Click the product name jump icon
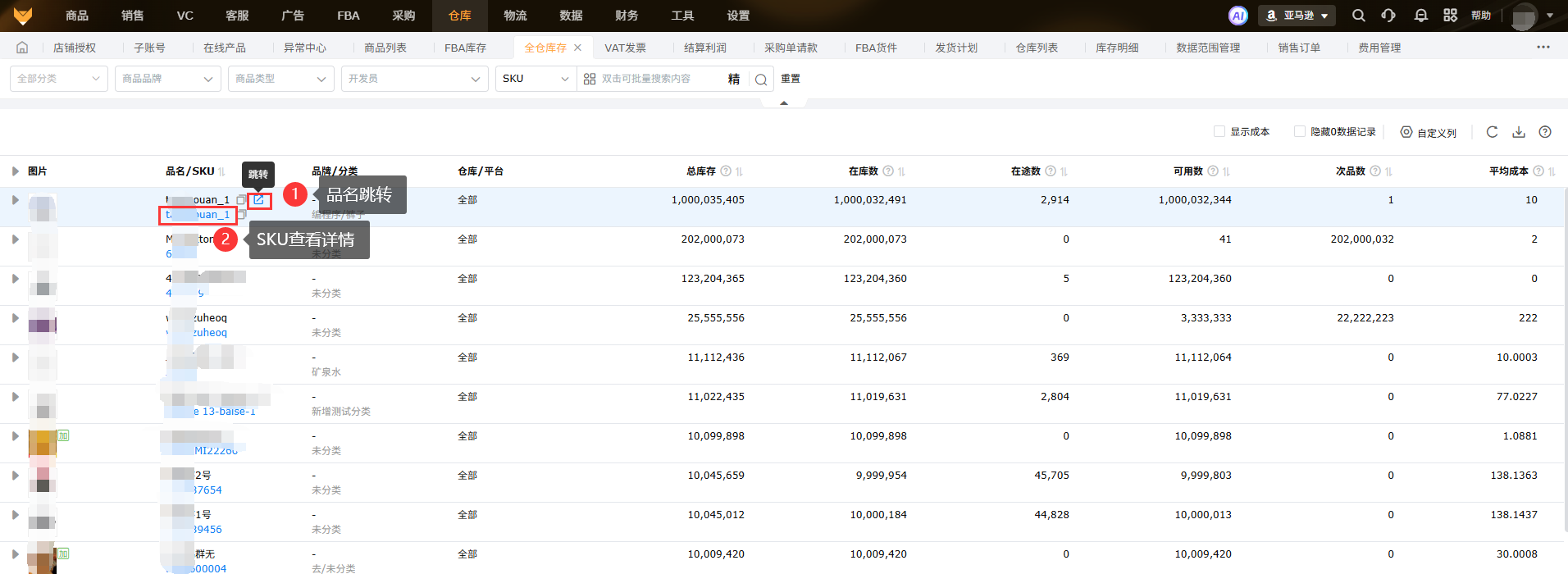Image resolution: width=1568 pixels, height=574 pixels. click(x=259, y=200)
